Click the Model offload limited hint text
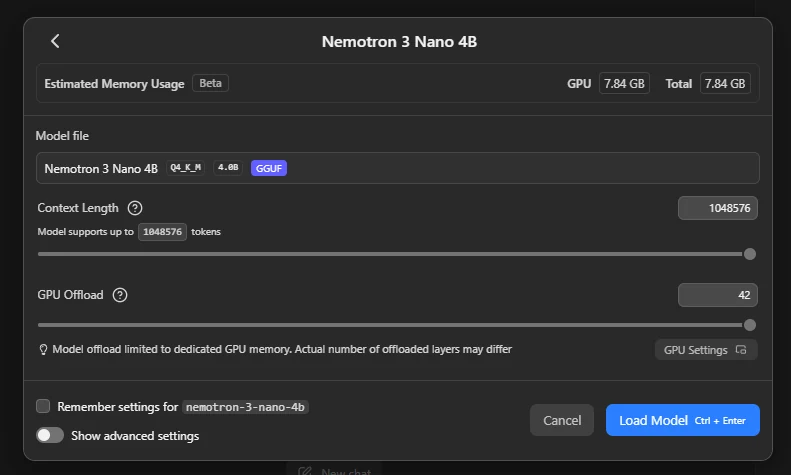Image resolution: width=791 pixels, height=475 pixels. [282, 349]
